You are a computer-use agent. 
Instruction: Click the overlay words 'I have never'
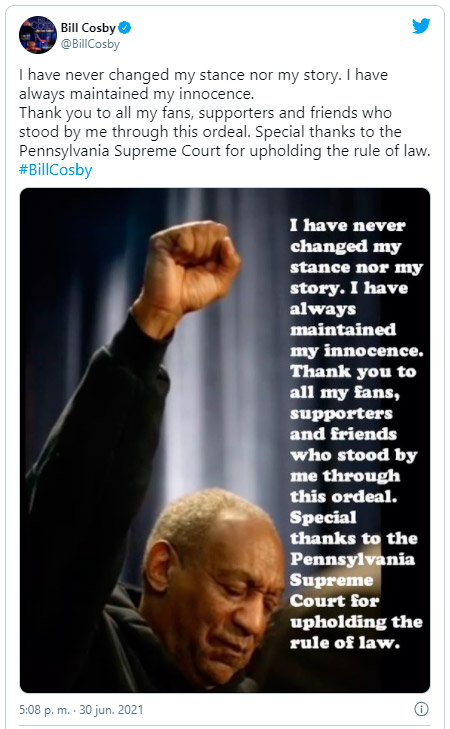[348, 226]
